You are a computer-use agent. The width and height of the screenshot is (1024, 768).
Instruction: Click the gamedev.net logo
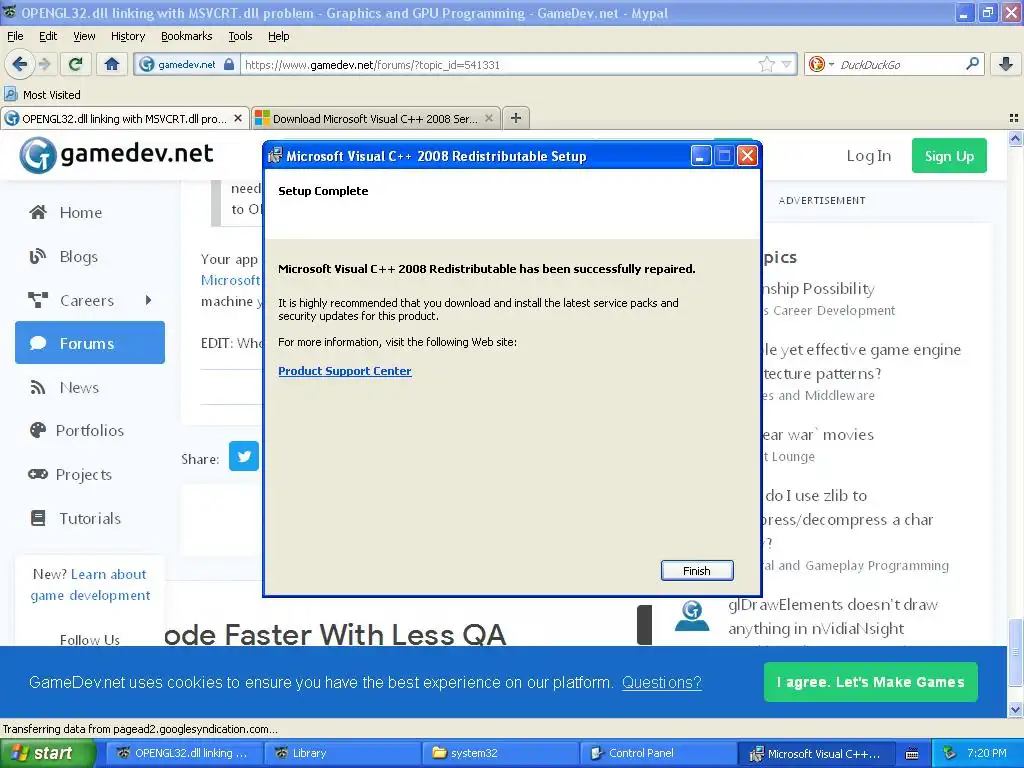[x=116, y=155]
